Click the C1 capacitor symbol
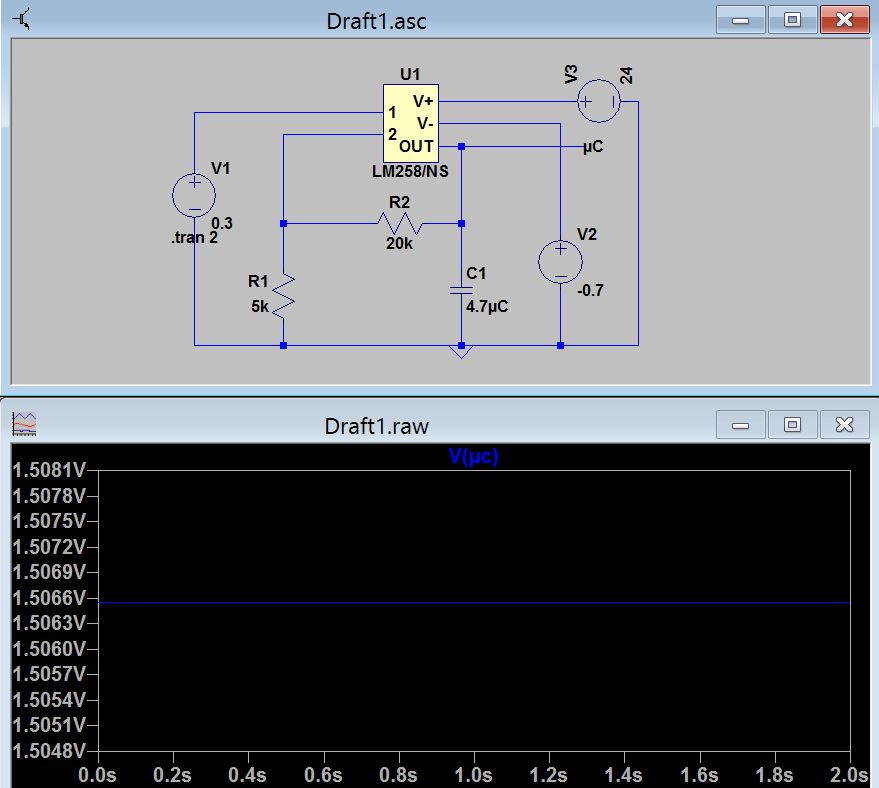Viewport: 879px width, 788px height. tap(461, 289)
